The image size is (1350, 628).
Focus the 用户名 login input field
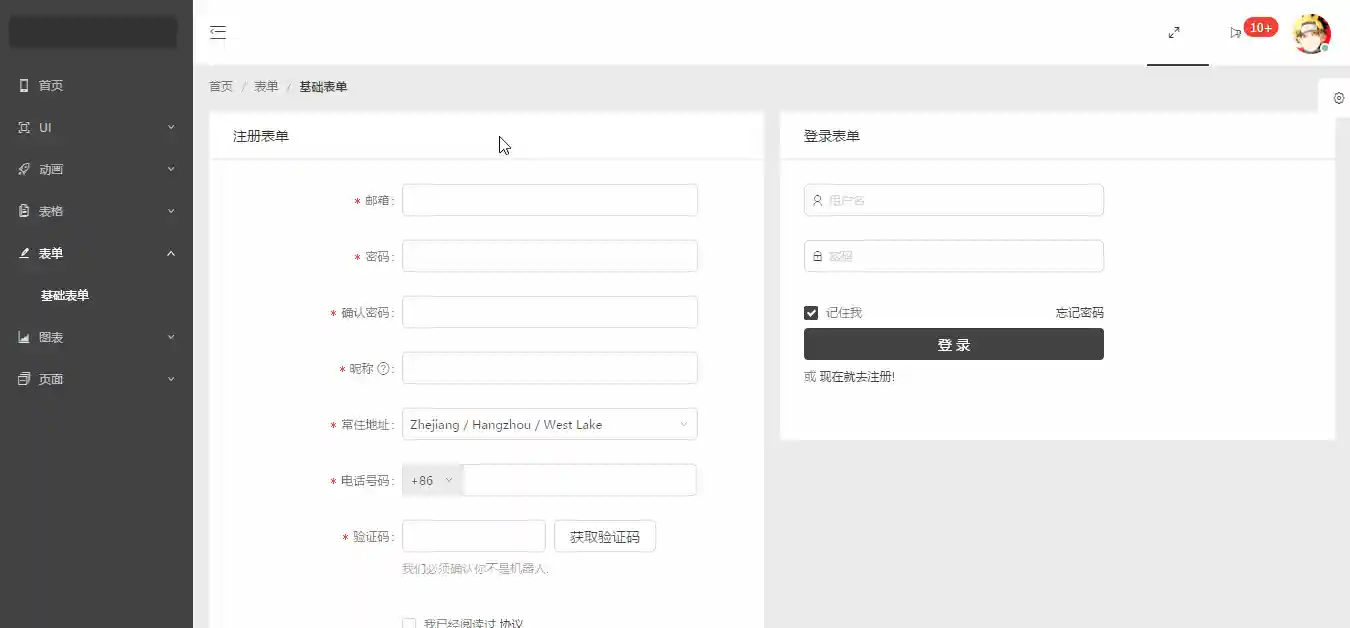[954, 200]
